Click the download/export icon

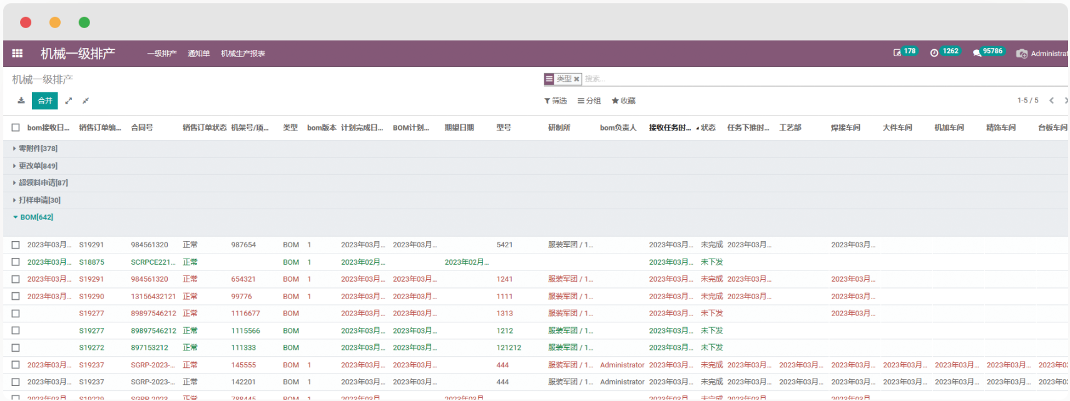point(21,101)
